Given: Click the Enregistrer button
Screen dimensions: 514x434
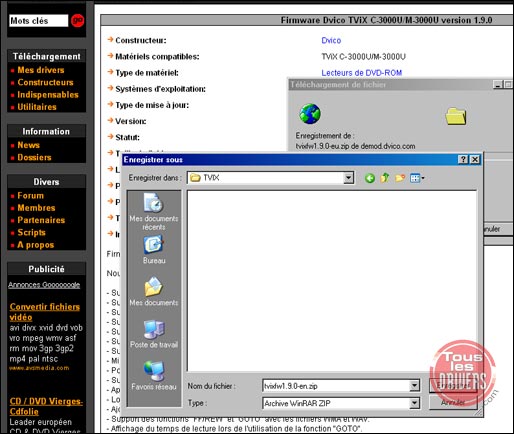Looking at the screenshot, I should [453, 386].
